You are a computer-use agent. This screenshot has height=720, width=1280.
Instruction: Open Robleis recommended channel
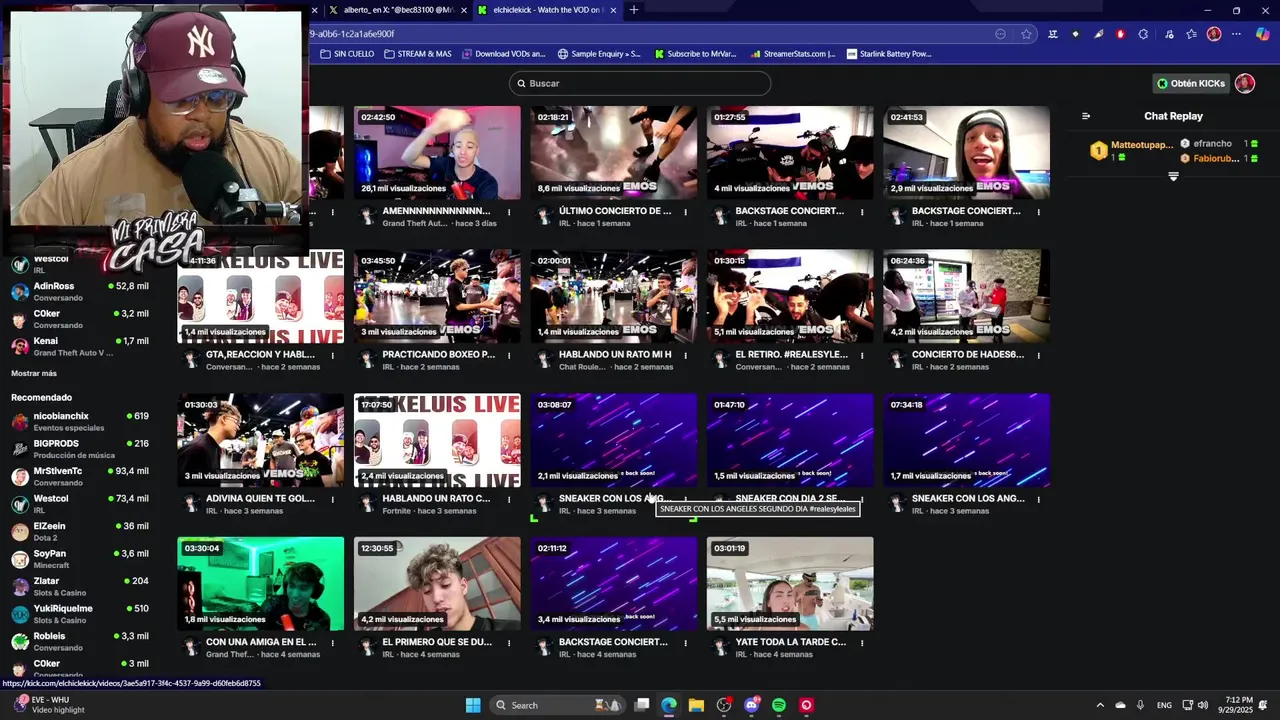[80, 641]
